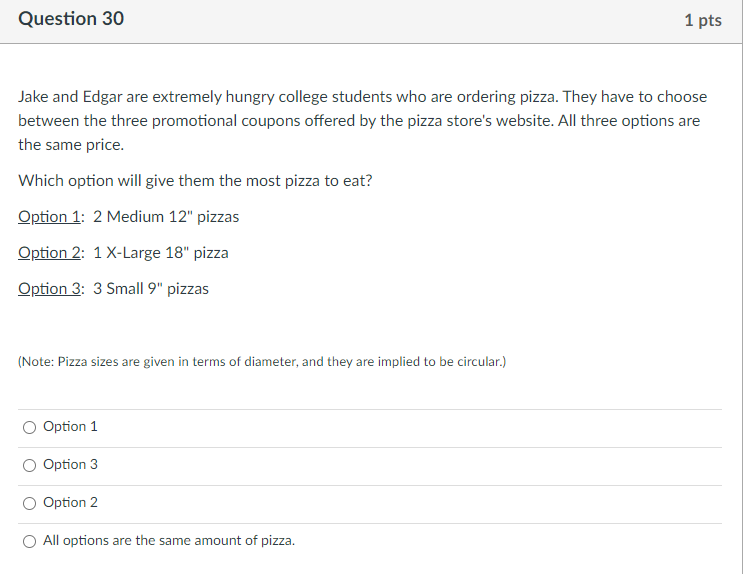Select the Option 3 radio button
Image resolution: width=750 pixels, height=574 pixels.
click(x=30, y=465)
